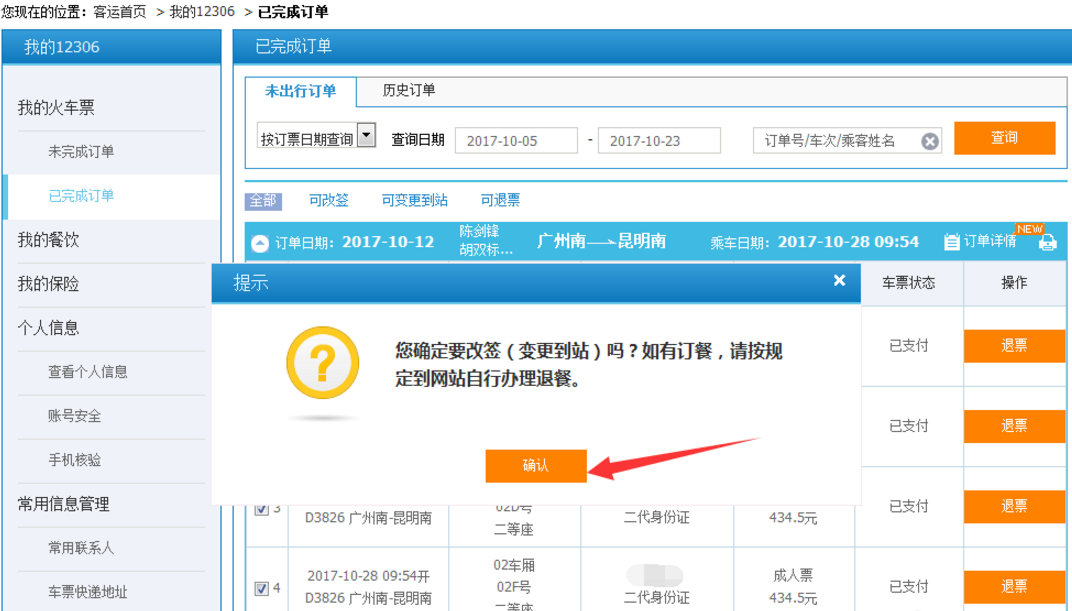Click the 确认 button in the dialog
This screenshot has width=1072, height=611.
(536, 466)
